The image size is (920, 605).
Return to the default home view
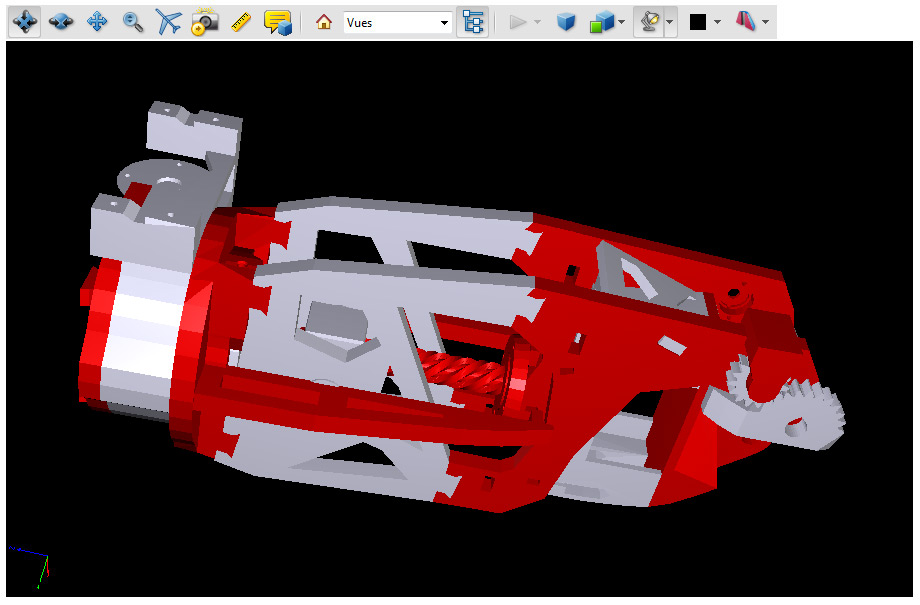[323, 22]
